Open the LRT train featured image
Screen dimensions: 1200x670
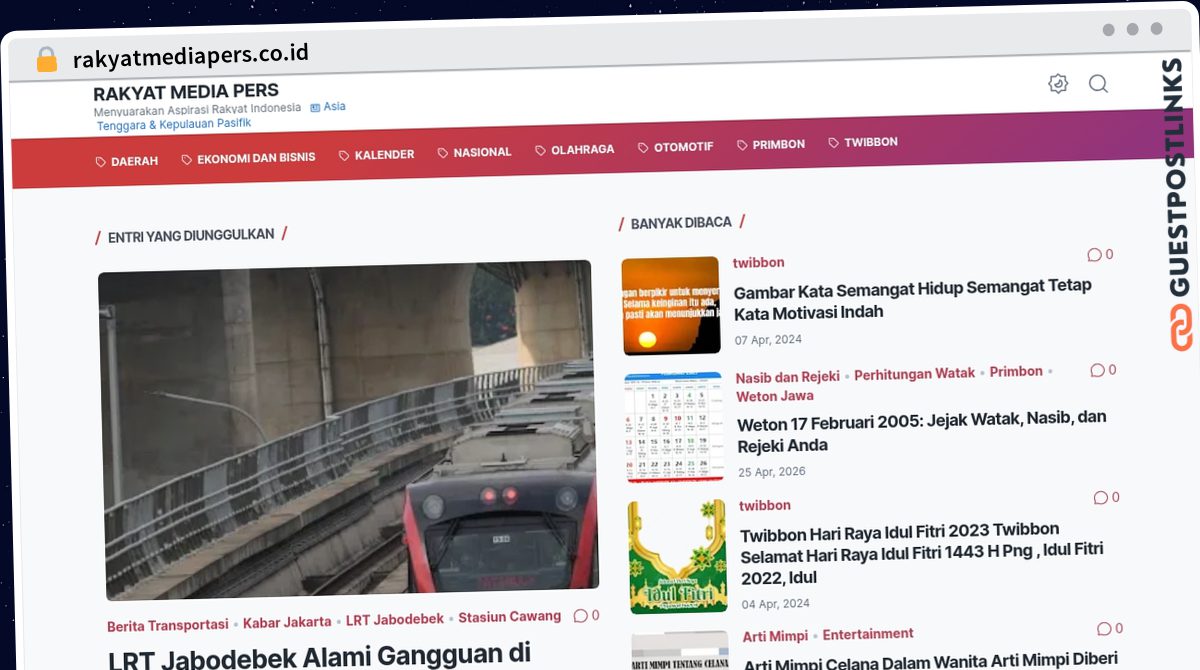(x=347, y=431)
